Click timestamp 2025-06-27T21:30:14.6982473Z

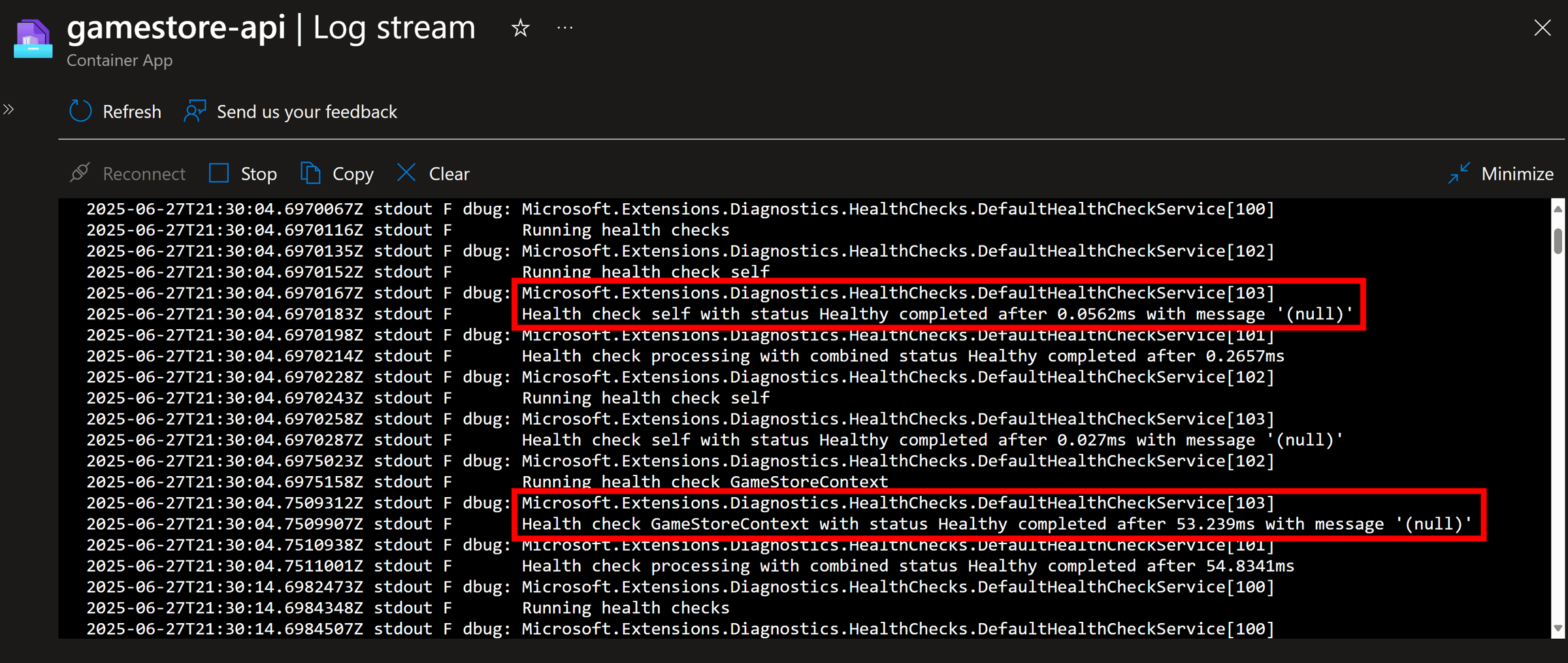pyautogui.click(x=225, y=587)
